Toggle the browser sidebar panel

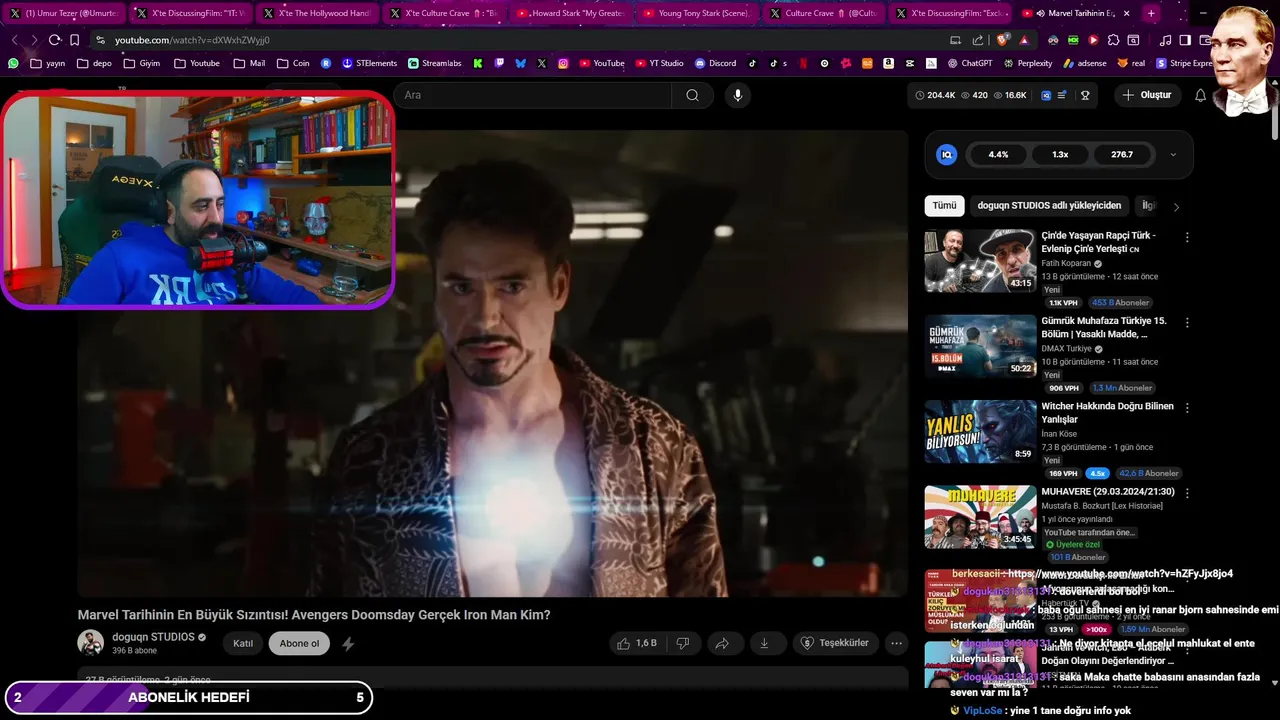point(1185,40)
